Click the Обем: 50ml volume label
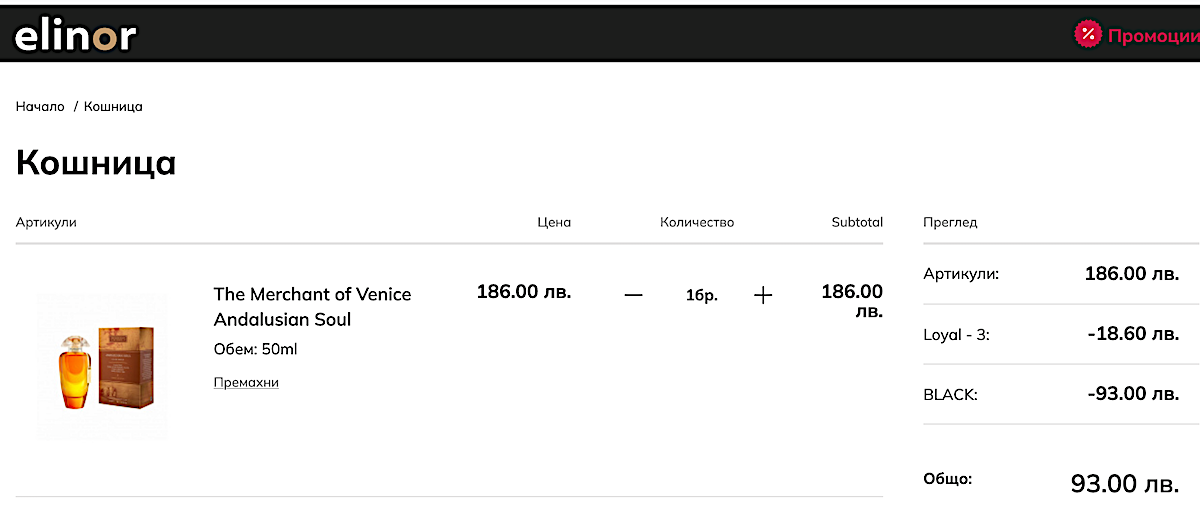1200x529 pixels. click(255, 349)
